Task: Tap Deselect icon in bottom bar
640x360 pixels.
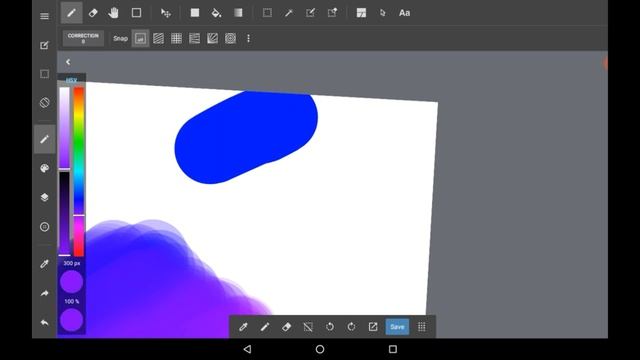Action: pos(308,327)
